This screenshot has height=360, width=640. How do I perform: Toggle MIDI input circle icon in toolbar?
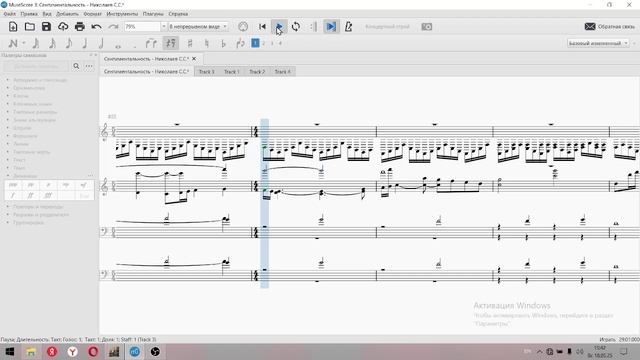[243, 27]
